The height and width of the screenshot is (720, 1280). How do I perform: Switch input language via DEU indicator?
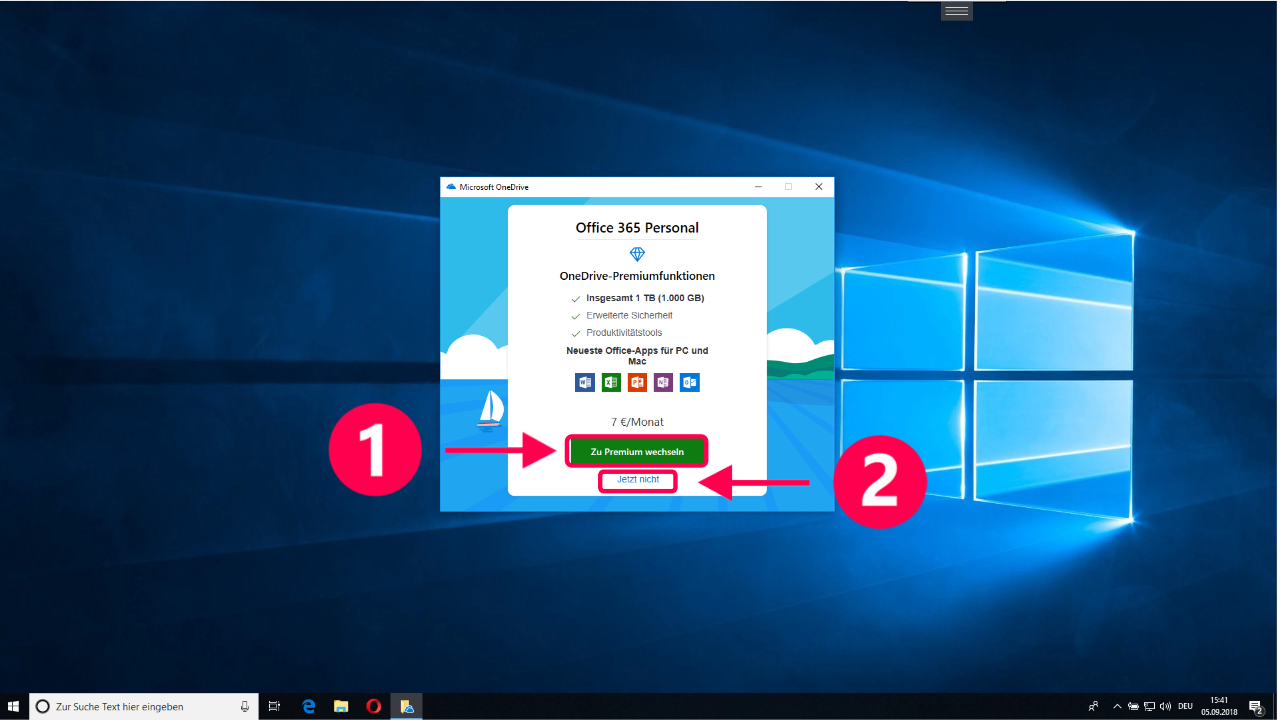tap(1185, 707)
